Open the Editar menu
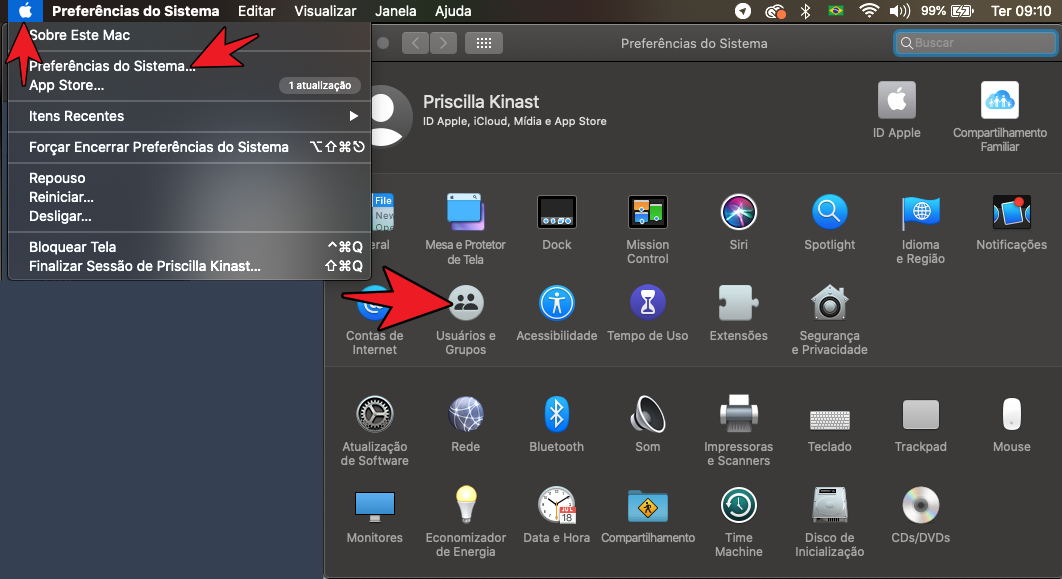The image size is (1062, 579). tap(257, 11)
